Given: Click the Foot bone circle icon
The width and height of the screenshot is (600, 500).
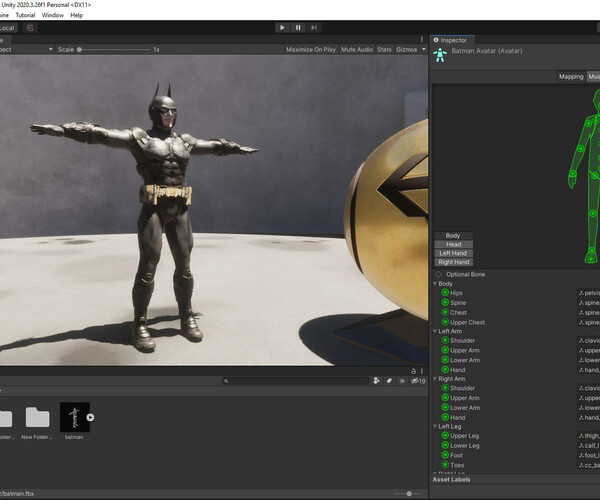Looking at the screenshot, I should click(445, 455).
